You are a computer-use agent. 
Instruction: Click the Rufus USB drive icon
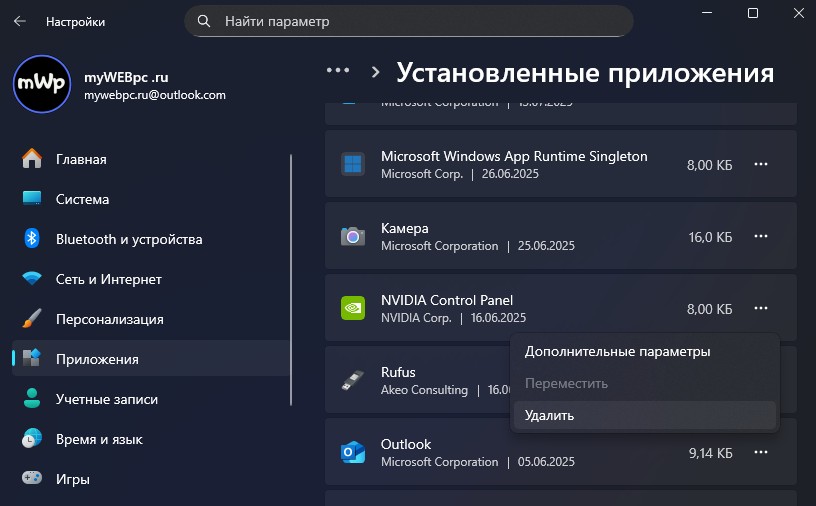[x=353, y=380]
